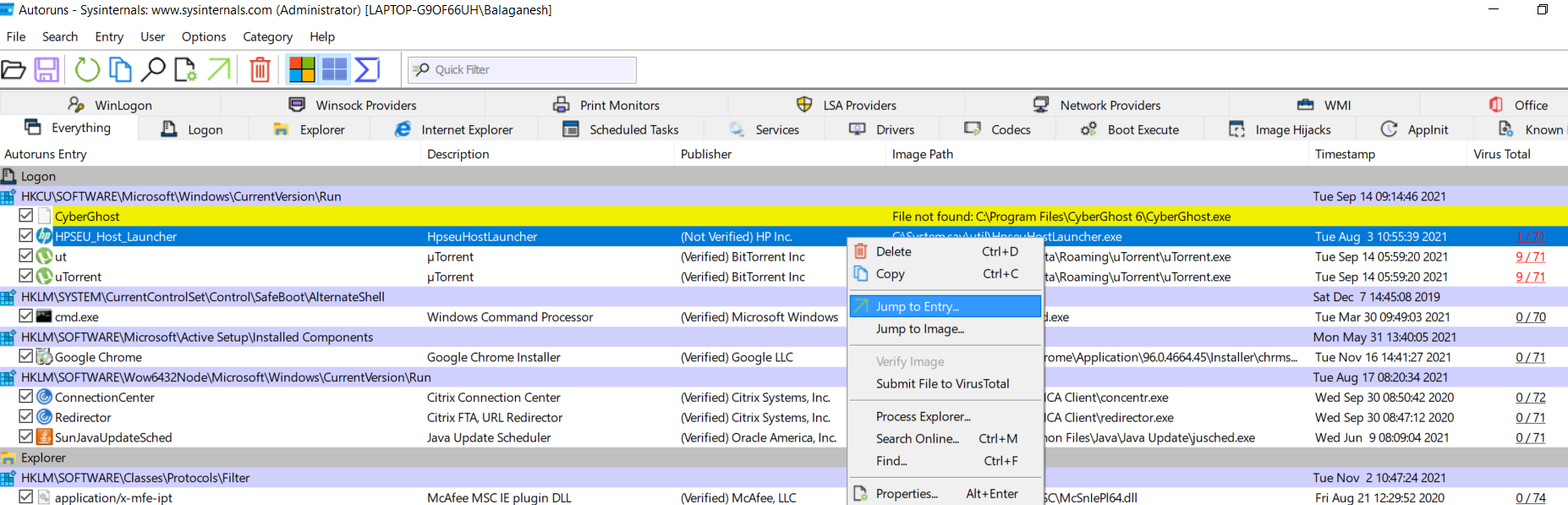The image size is (1568, 505).
Task: Switch to the Drivers tab
Action: 882,129
